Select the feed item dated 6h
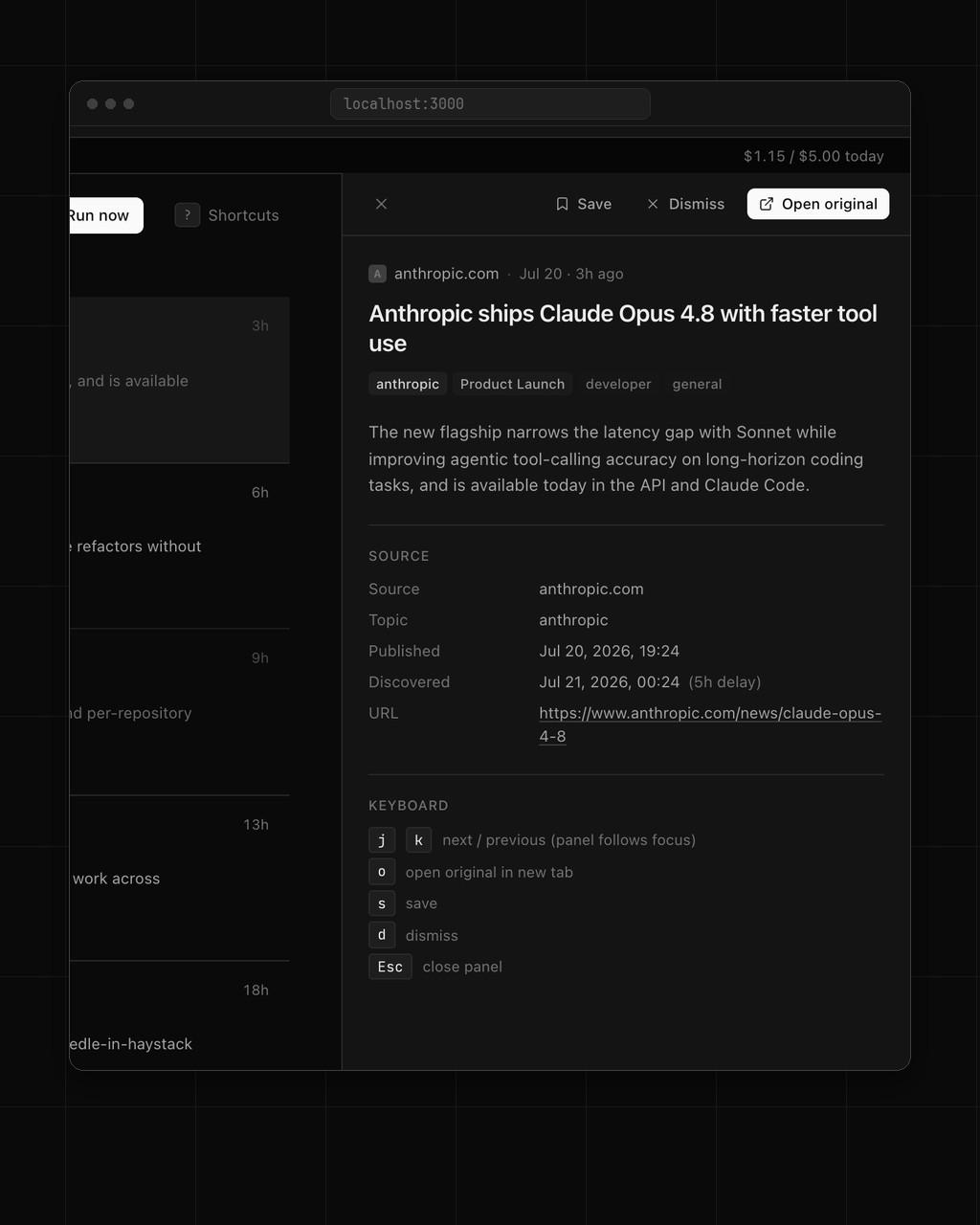Screen dimensions: 980x1225 179,546
